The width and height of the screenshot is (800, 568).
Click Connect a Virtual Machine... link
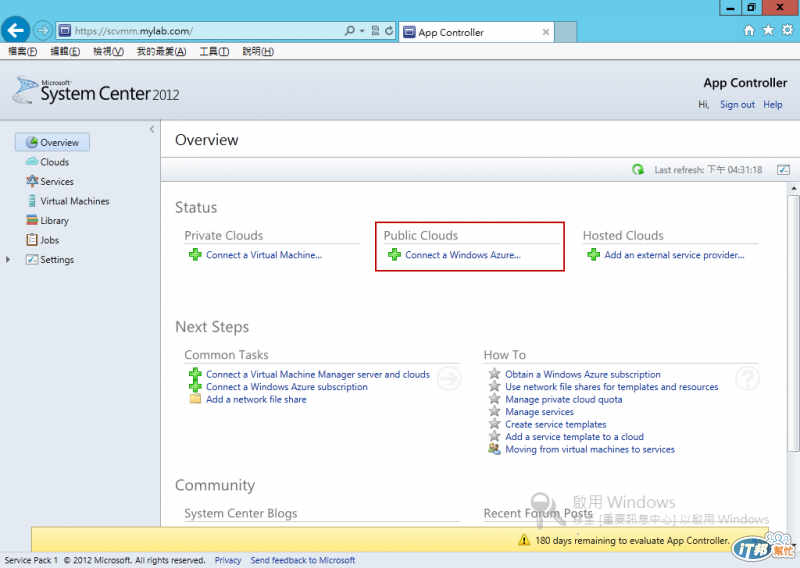(x=264, y=255)
